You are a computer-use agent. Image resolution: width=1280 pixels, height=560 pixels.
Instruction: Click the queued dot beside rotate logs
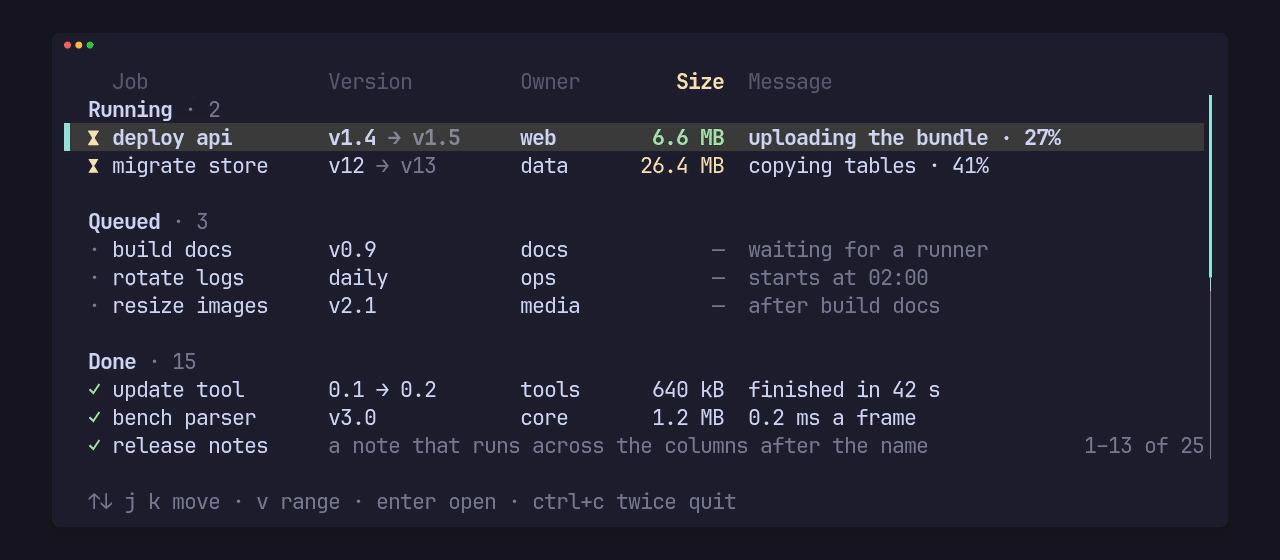tap(94, 278)
